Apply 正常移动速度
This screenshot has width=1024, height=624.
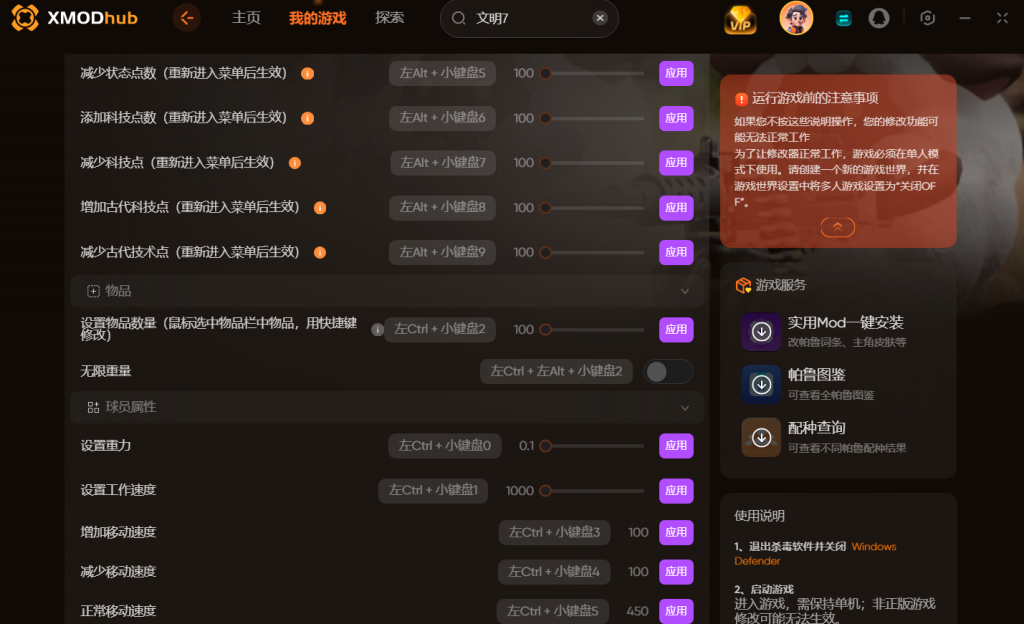676,611
